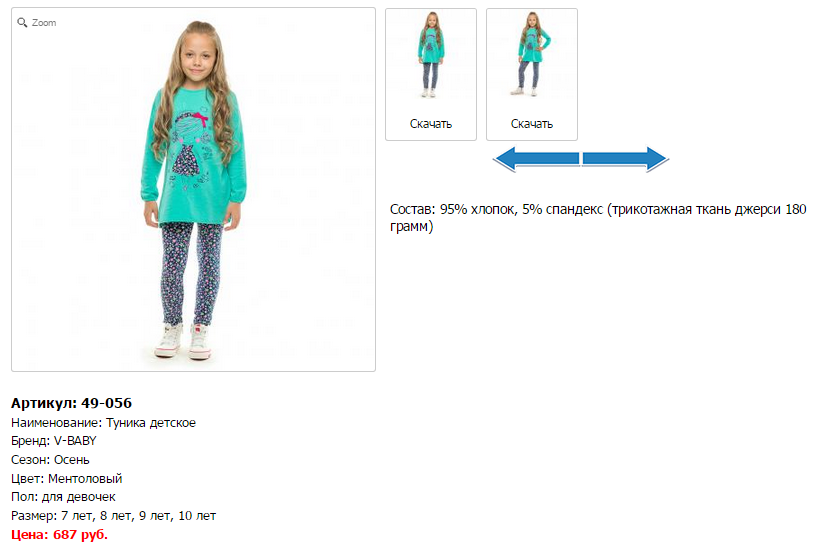Click the white sneakers in main photo
The image size is (822, 558).
(183, 341)
